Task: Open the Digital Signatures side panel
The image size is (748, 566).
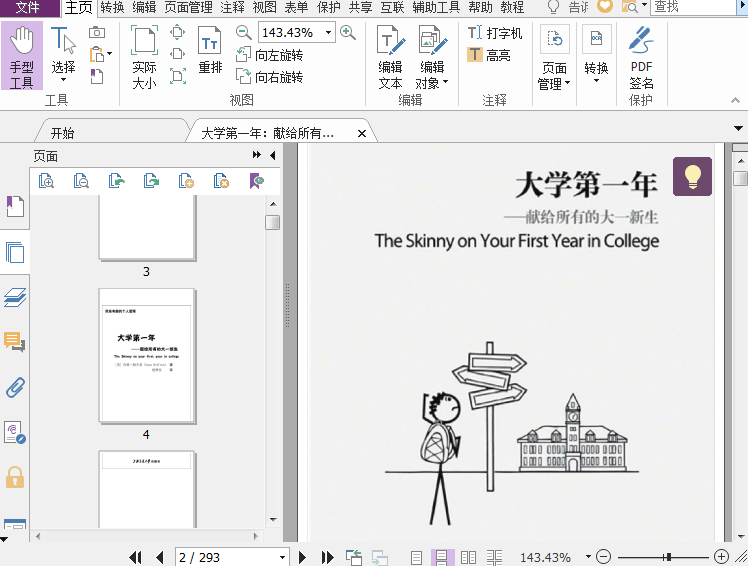Action: pos(15,432)
